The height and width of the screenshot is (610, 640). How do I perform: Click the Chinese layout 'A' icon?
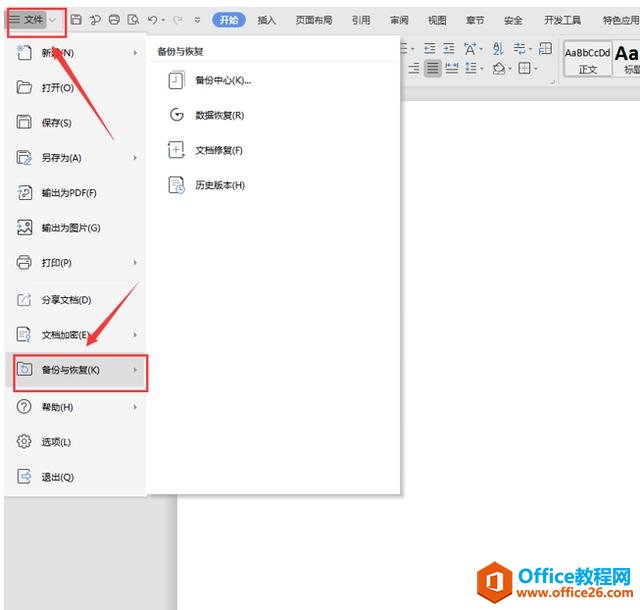tap(469, 49)
